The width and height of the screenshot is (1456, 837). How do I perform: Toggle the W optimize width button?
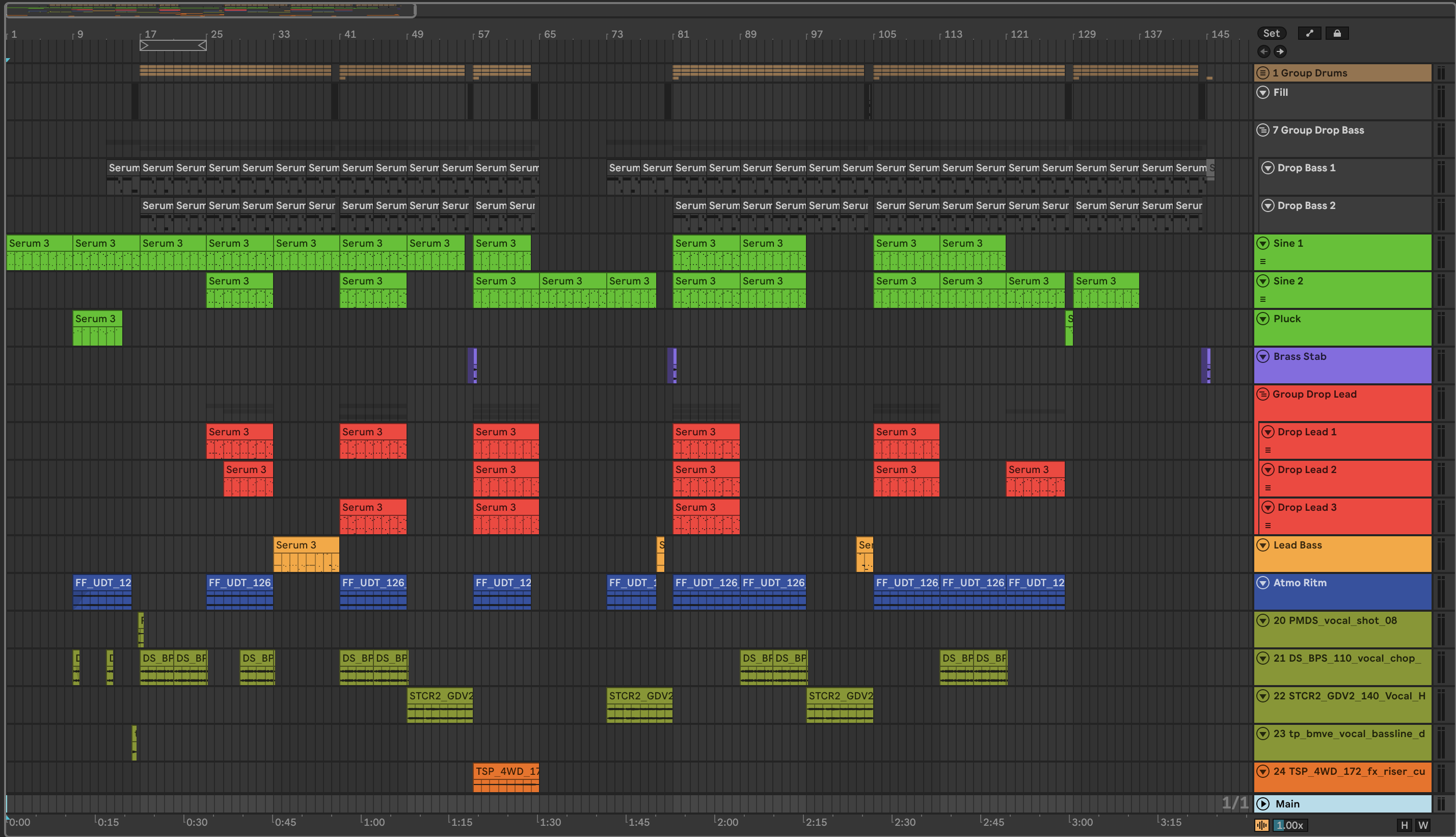(x=1423, y=825)
